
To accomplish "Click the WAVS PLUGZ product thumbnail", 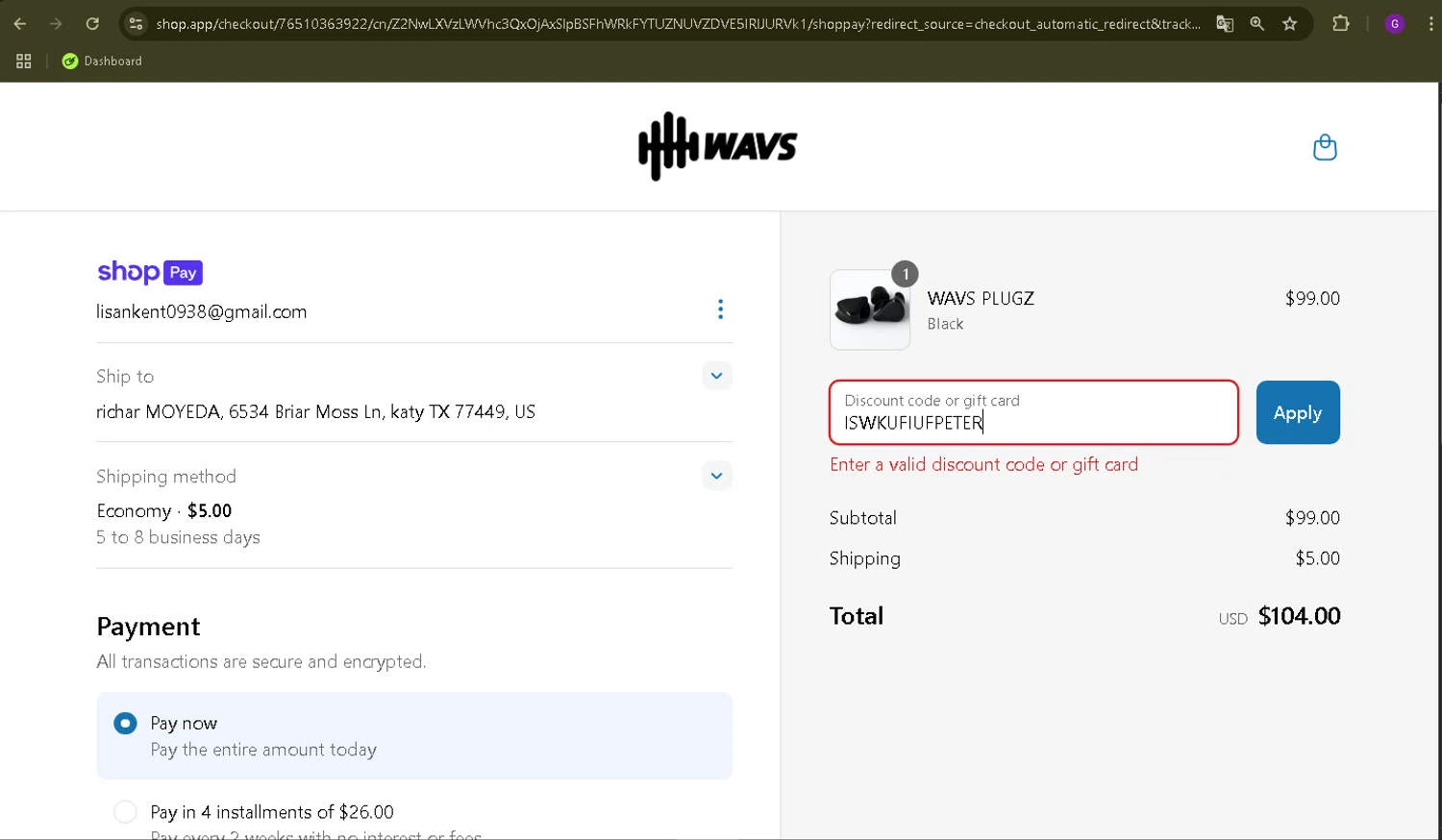I will (870, 309).
